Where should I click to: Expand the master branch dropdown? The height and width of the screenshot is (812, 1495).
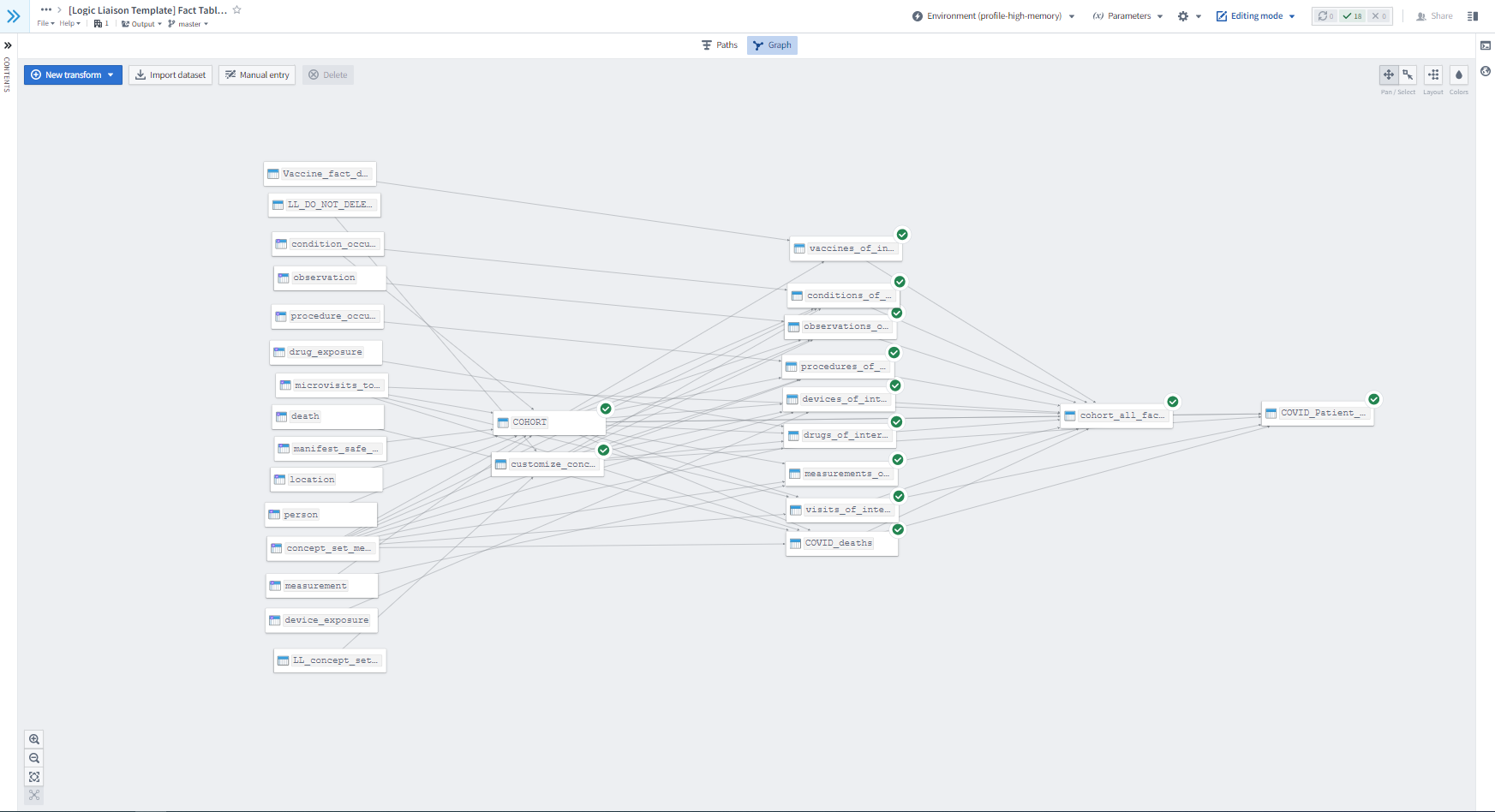[188, 24]
